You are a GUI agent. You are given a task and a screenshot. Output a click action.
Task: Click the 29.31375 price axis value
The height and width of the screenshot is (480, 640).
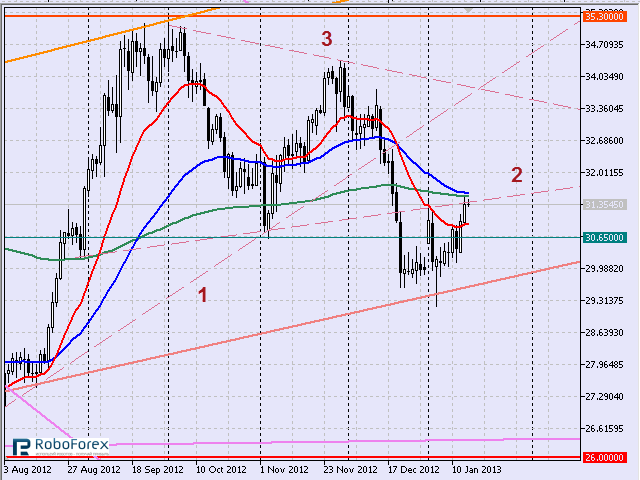coord(604,301)
